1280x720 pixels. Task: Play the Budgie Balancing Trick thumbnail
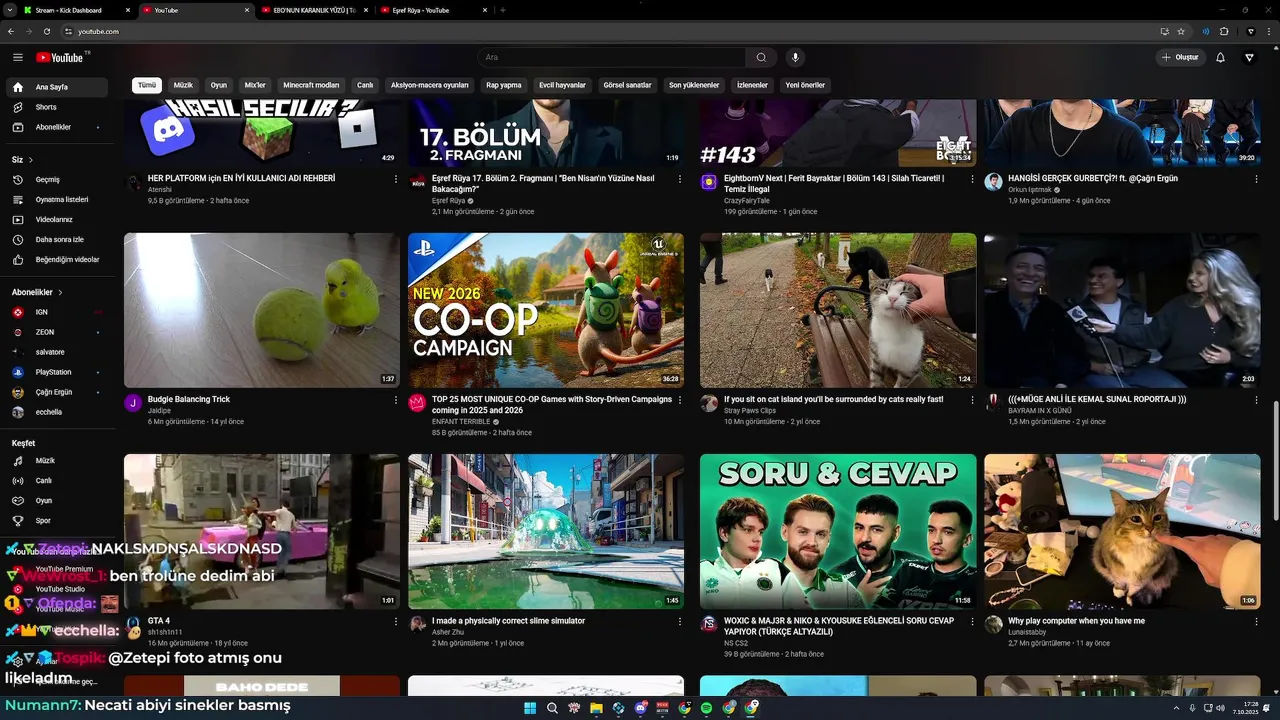click(262, 310)
